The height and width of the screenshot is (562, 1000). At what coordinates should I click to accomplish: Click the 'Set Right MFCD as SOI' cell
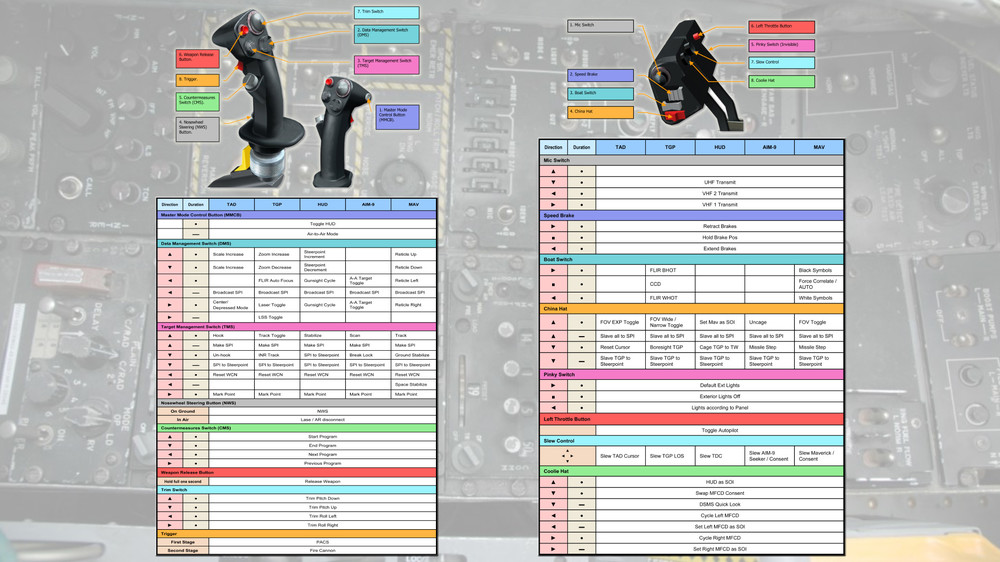[x=719, y=549]
